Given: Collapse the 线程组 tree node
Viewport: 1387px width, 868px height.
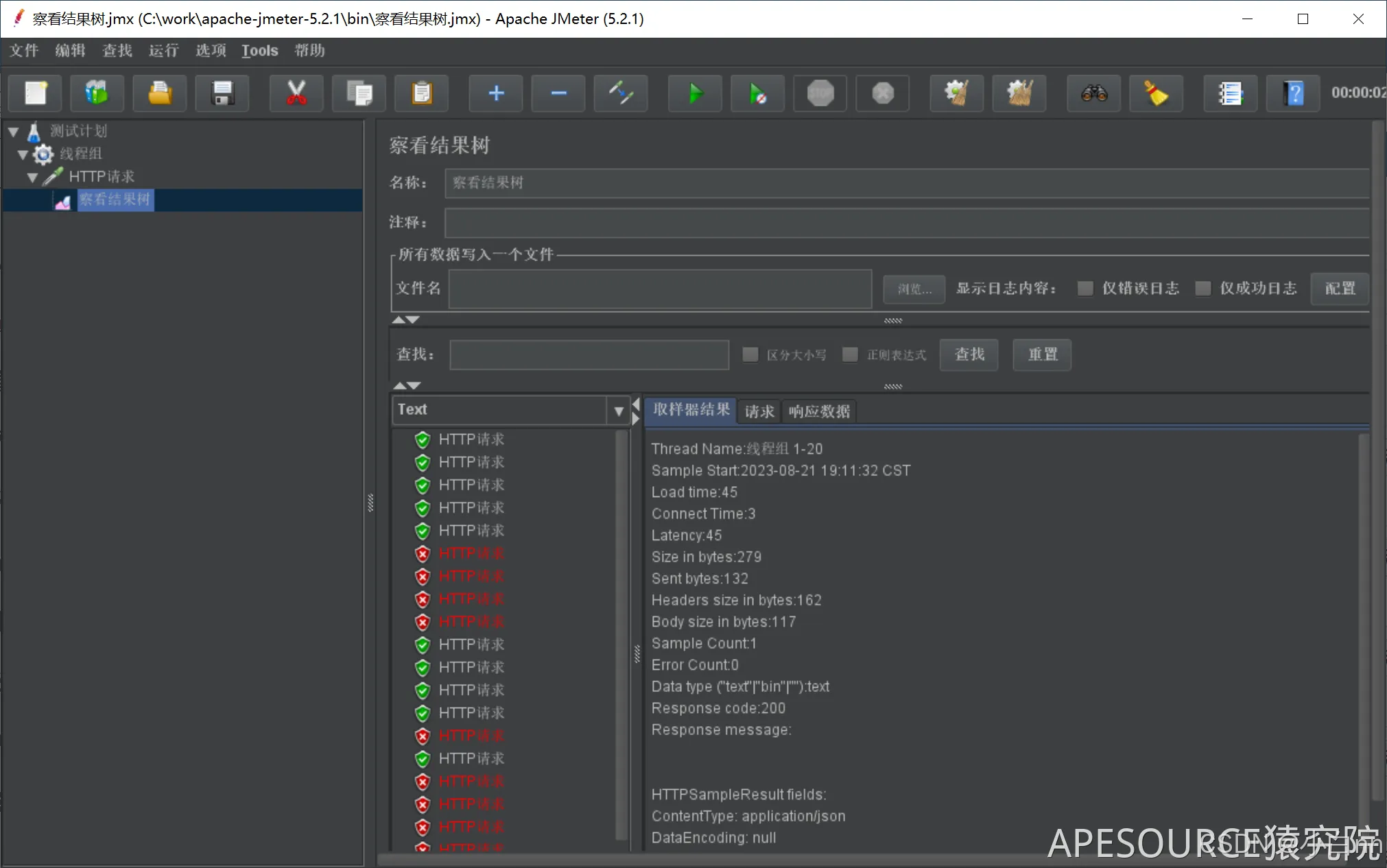Looking at the screenshot, I should tap(23, 154).
